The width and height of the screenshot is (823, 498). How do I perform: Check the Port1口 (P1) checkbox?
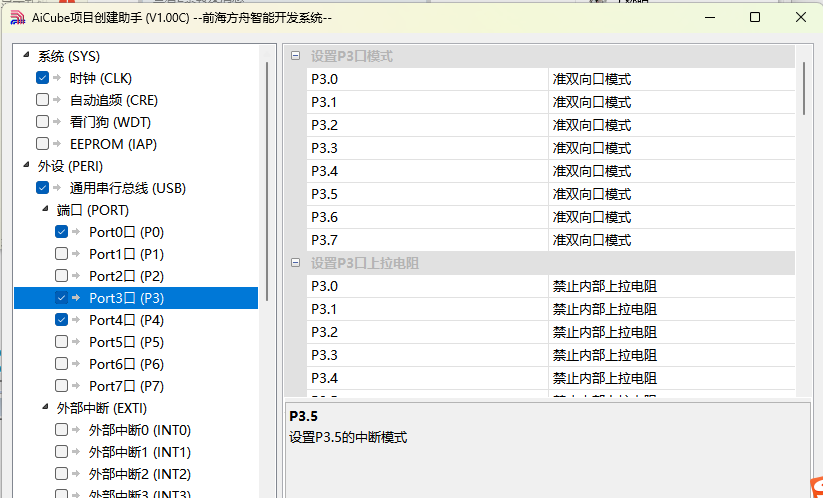coord(61,253)
